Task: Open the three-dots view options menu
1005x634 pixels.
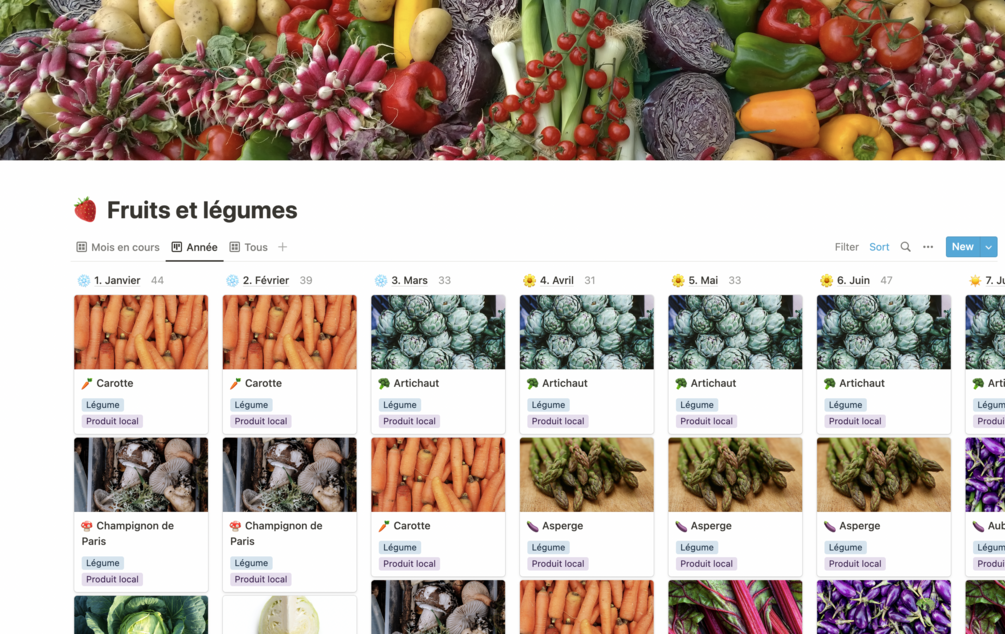Action: click(x=927, y=247)
